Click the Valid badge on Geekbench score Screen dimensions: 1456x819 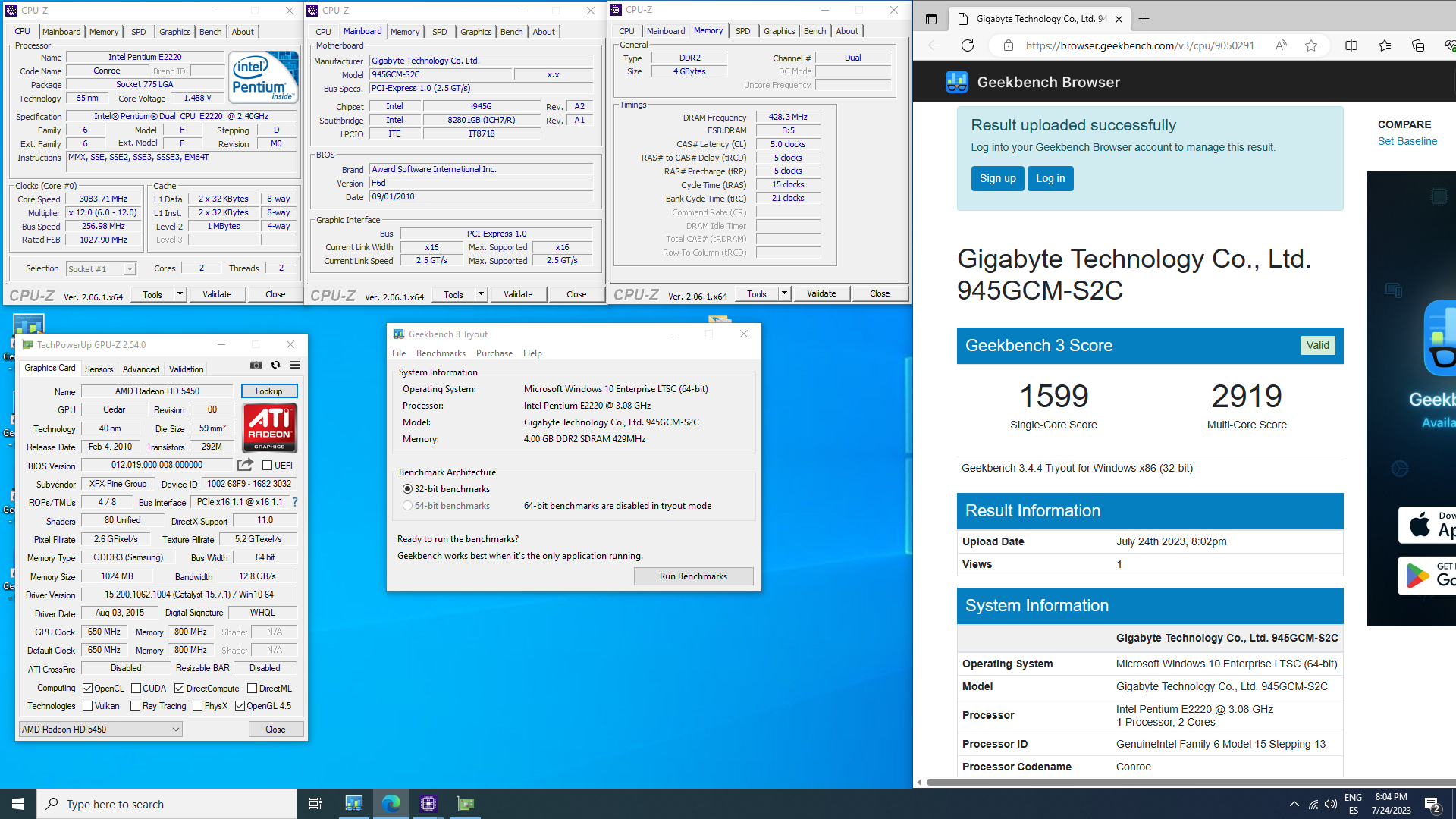click(1318, 346)
